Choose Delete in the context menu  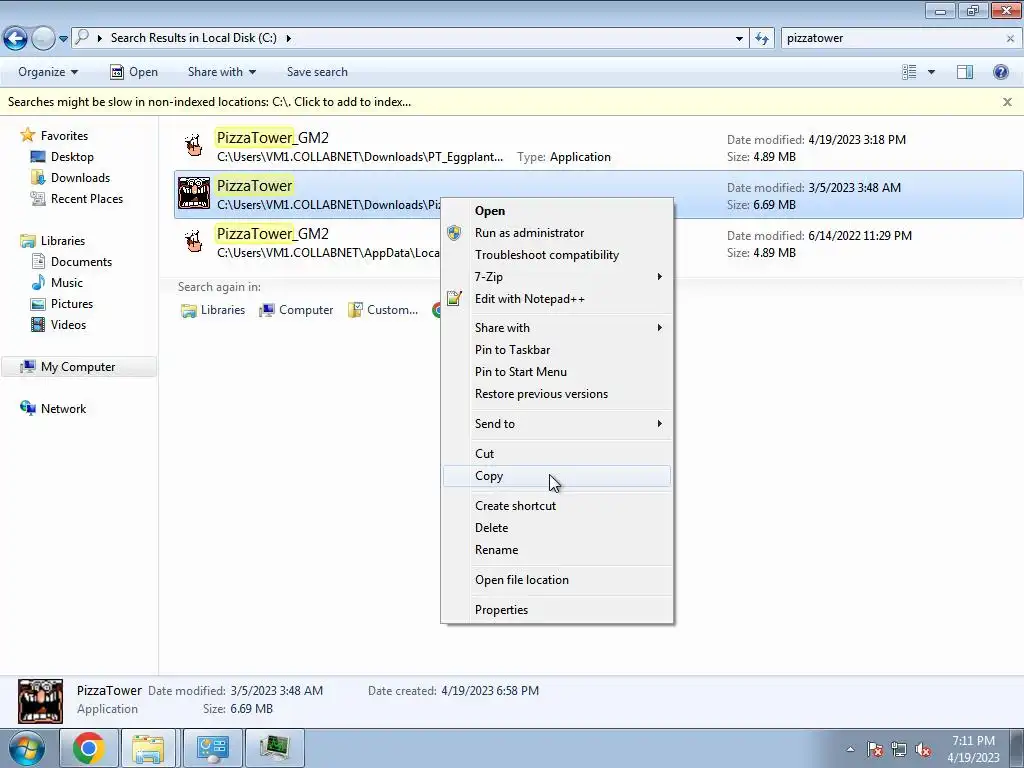click(557, 528)
